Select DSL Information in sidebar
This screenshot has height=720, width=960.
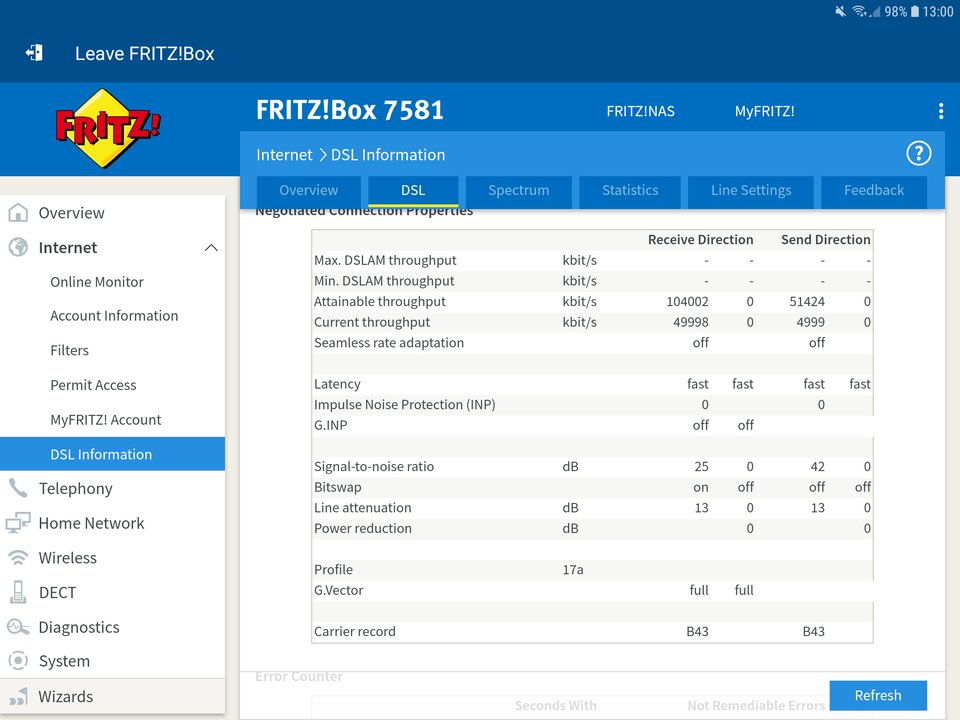[113, 454]
